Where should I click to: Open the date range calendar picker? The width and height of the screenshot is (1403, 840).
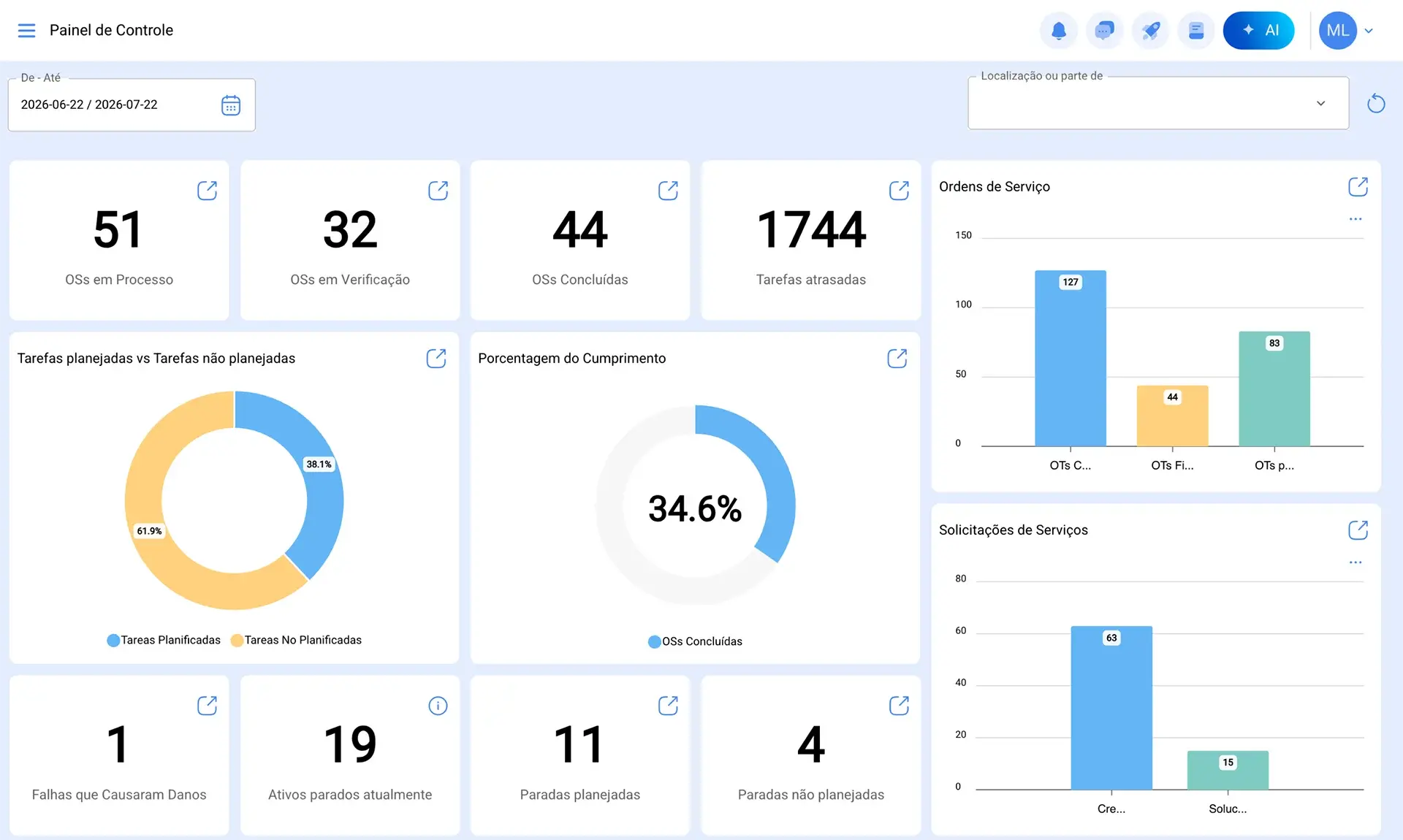coord(231,105)
